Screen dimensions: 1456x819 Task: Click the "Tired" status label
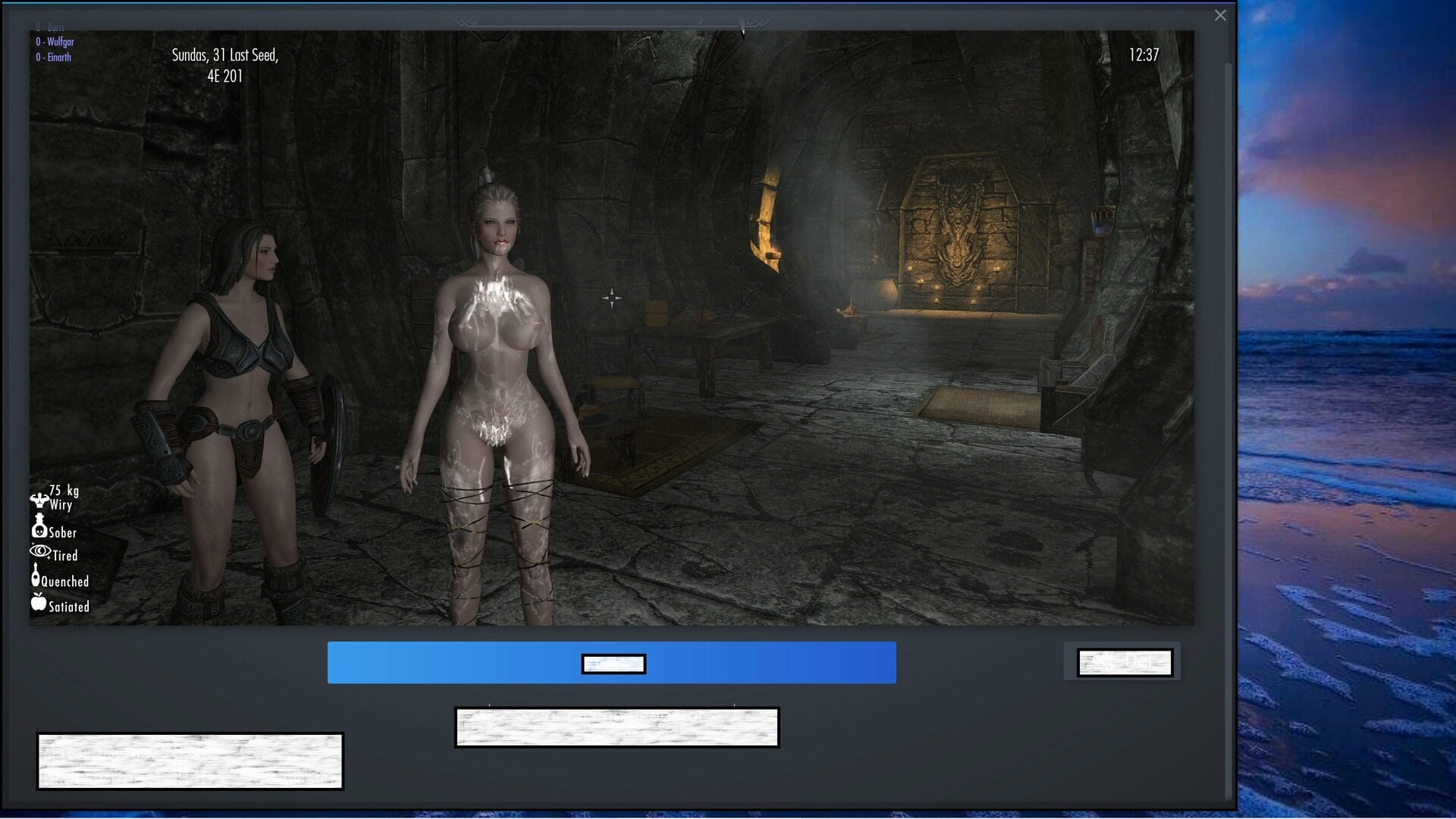pyautogui.click(x=65, y=556)
